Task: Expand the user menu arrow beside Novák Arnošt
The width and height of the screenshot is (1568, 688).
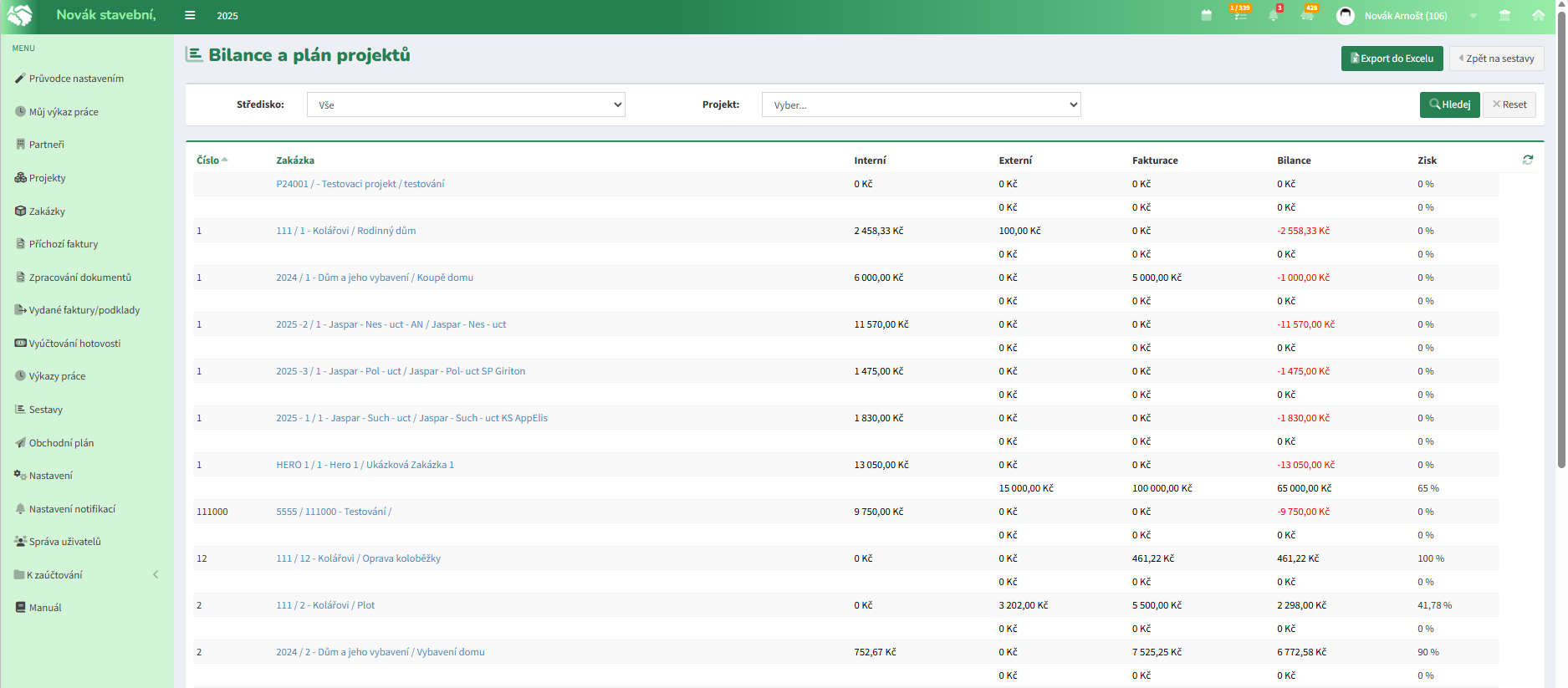Action: pos(1474,16)
